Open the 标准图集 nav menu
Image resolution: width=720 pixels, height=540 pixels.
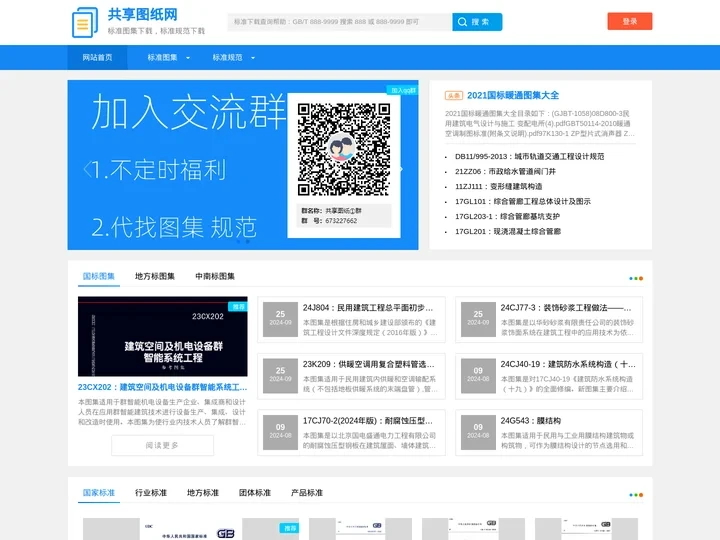point(162,57)
